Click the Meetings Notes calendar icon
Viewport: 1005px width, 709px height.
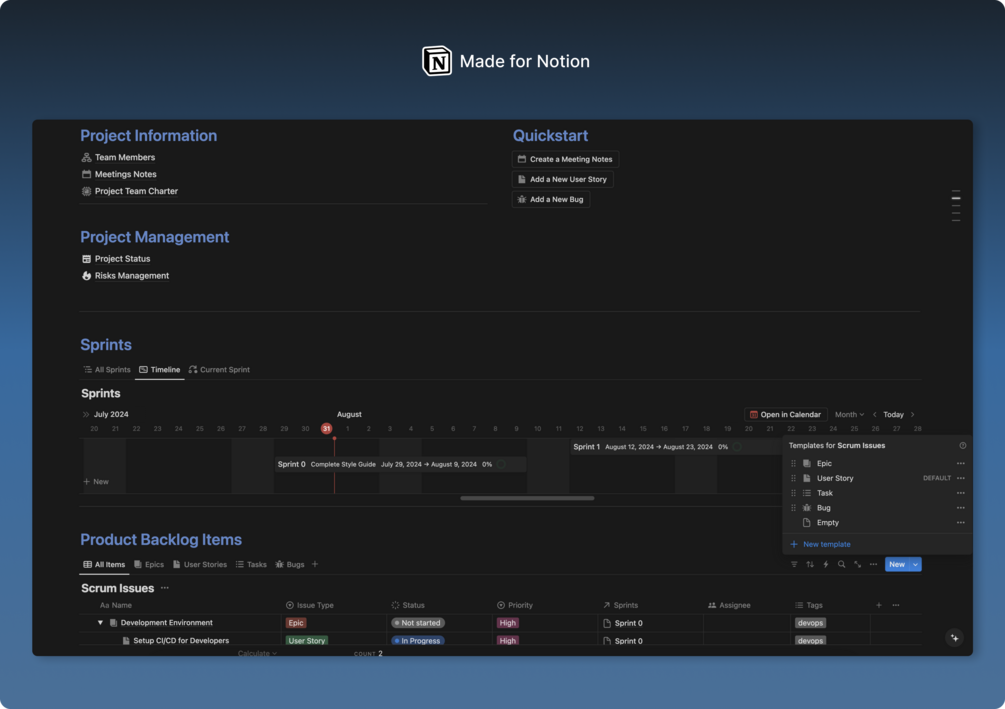pos(87,174)
